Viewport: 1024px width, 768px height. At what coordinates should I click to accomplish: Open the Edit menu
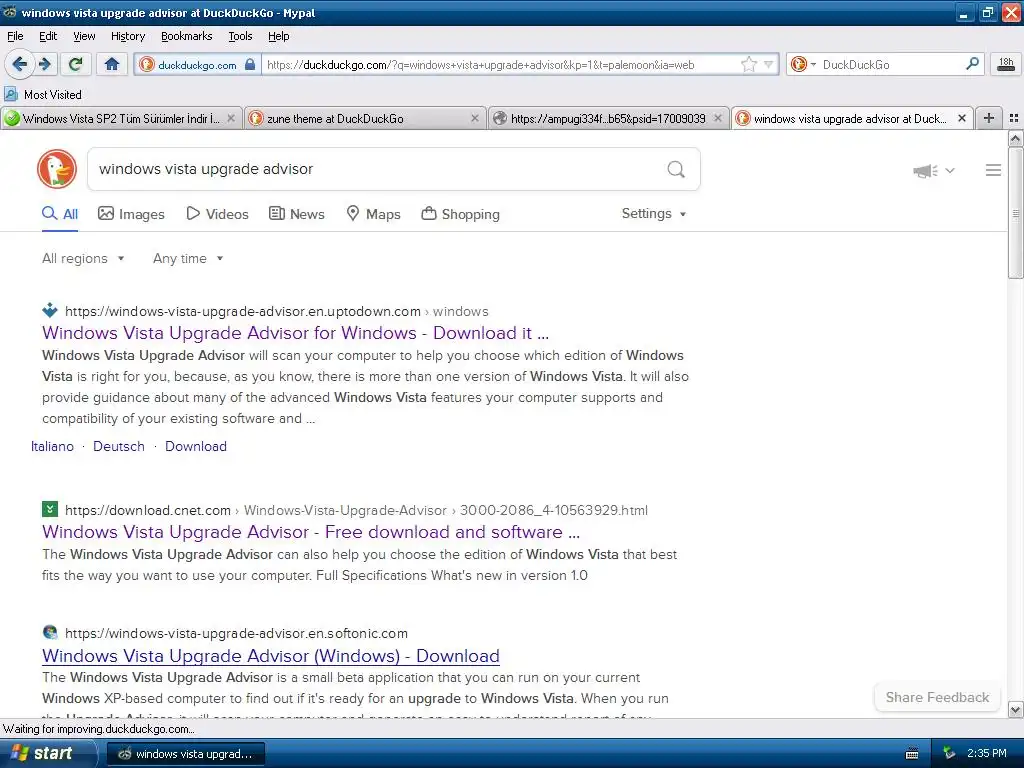coord(48,36)
